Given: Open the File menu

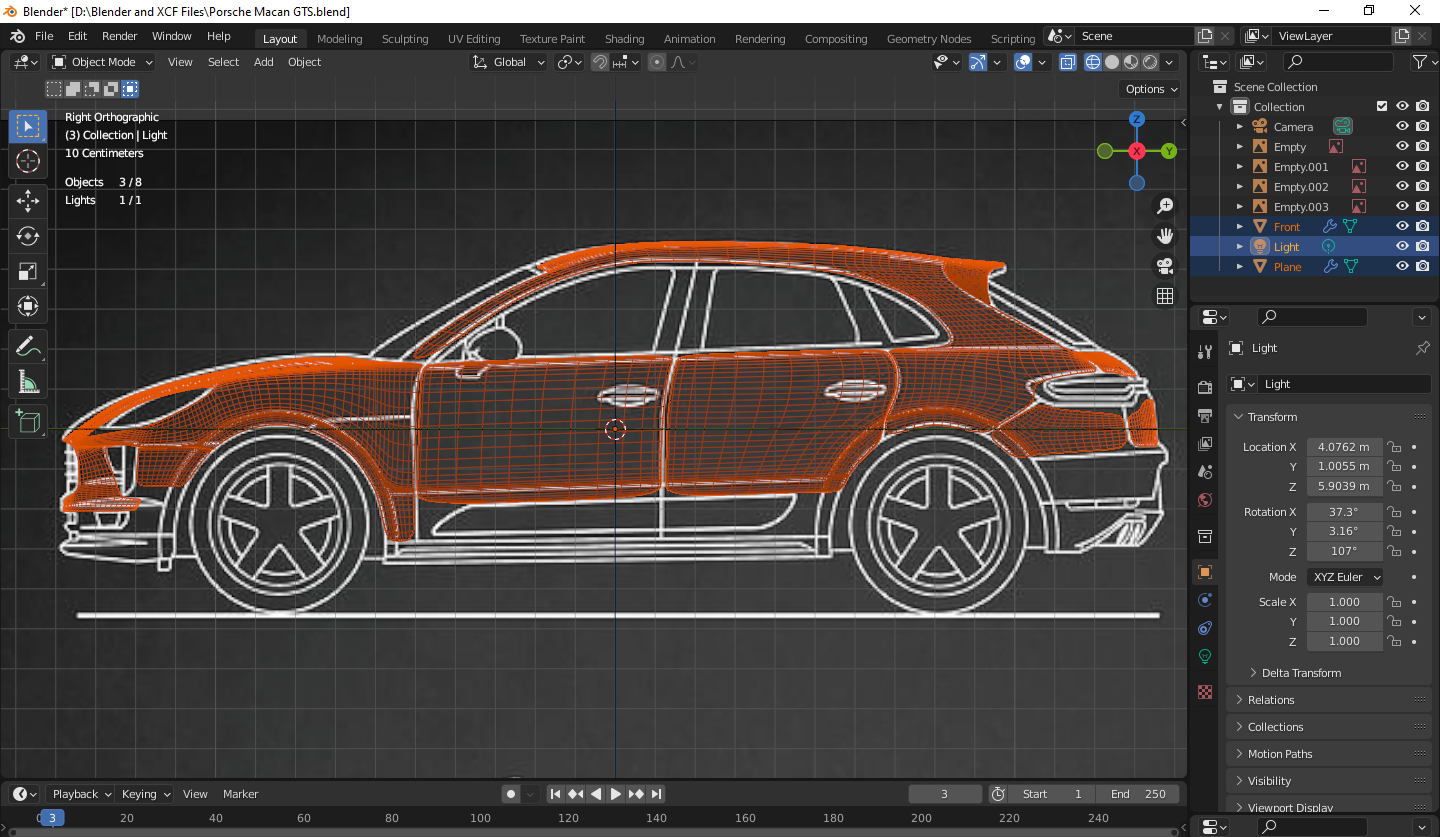Looking at the screenshot, I should click(x=44, y=36).
